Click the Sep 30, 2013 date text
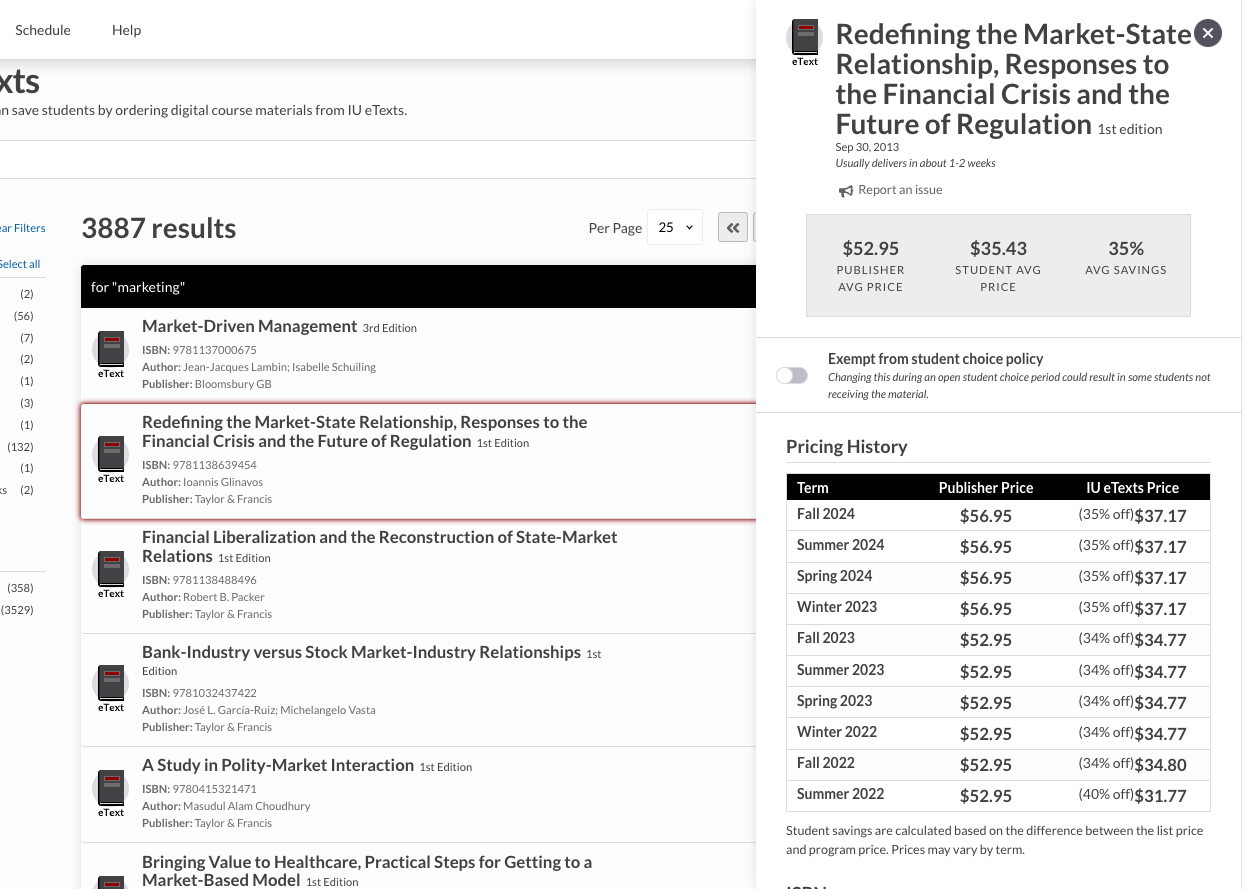Screen dimensions: 1244x889 [x=868, y=147]
